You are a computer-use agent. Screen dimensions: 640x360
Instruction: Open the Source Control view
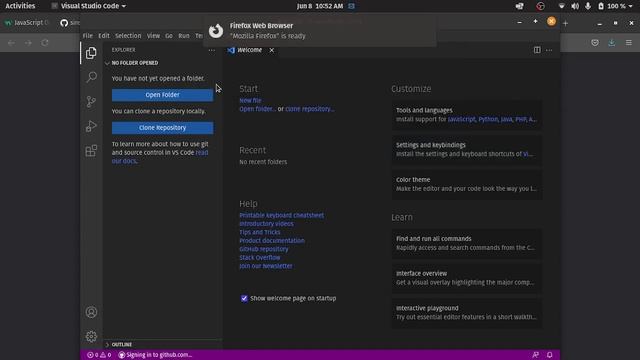tap(91, 101)
